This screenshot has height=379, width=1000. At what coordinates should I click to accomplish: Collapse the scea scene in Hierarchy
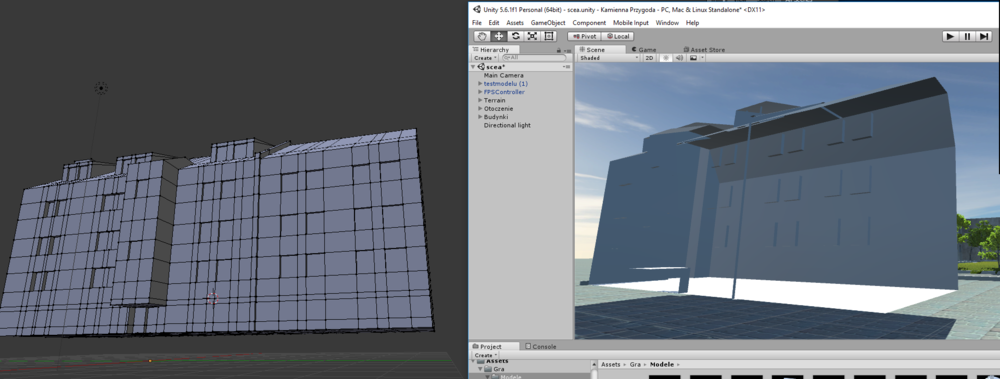pos(473,66)
